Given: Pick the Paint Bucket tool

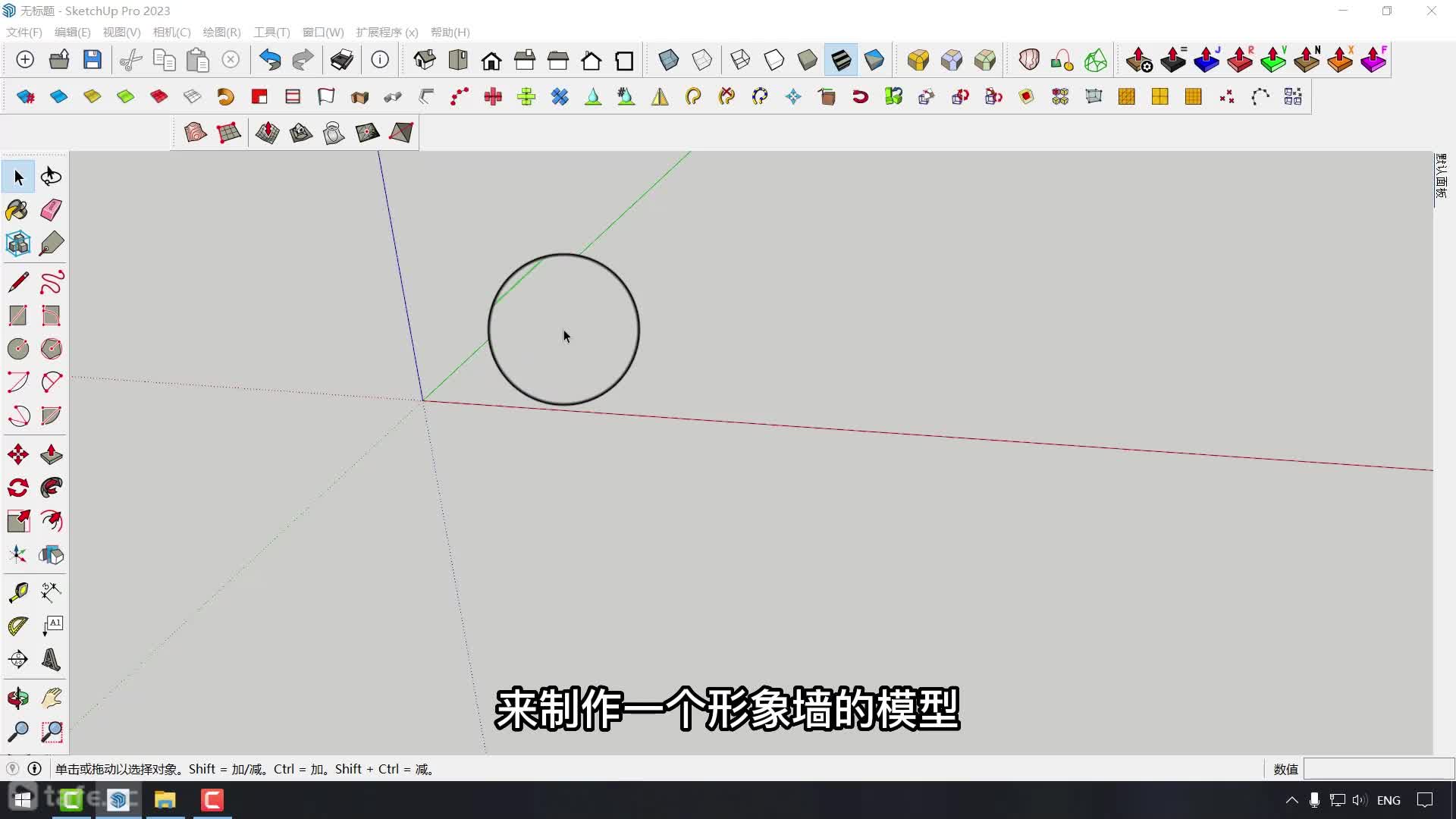Looking at the screenshot, I should (18, 210).
